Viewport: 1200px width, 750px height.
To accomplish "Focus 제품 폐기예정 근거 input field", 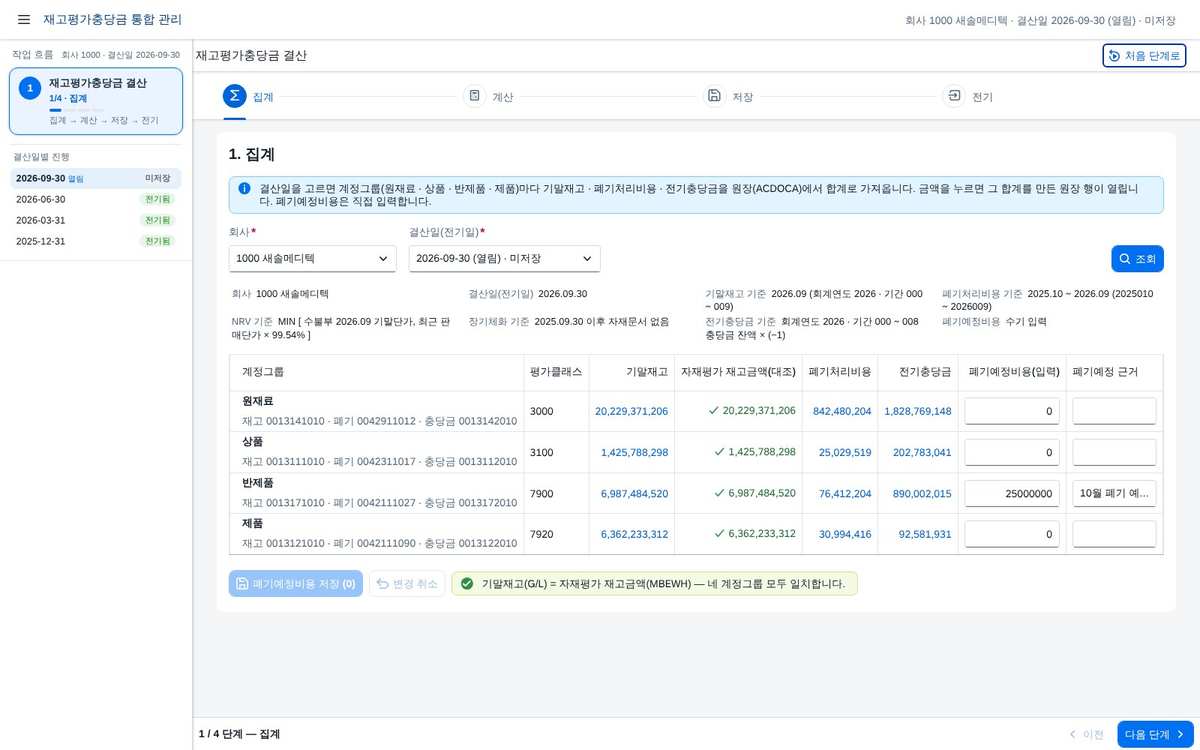I will (1114, 534).
